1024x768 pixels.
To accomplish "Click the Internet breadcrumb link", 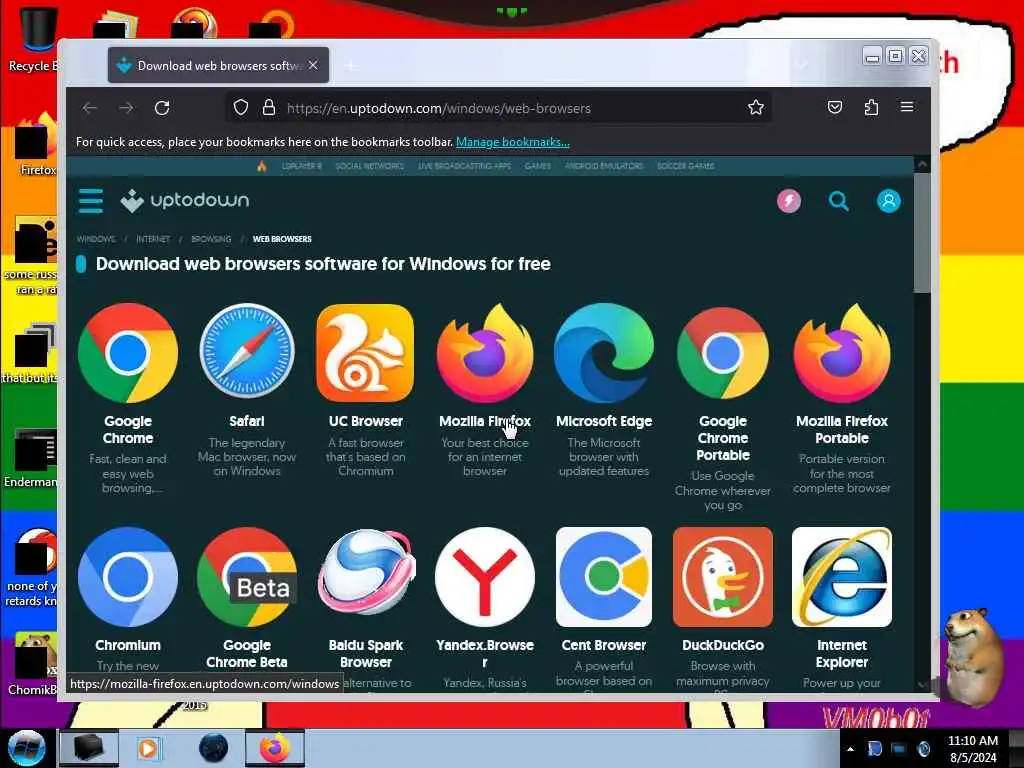I will coord(153,239).
